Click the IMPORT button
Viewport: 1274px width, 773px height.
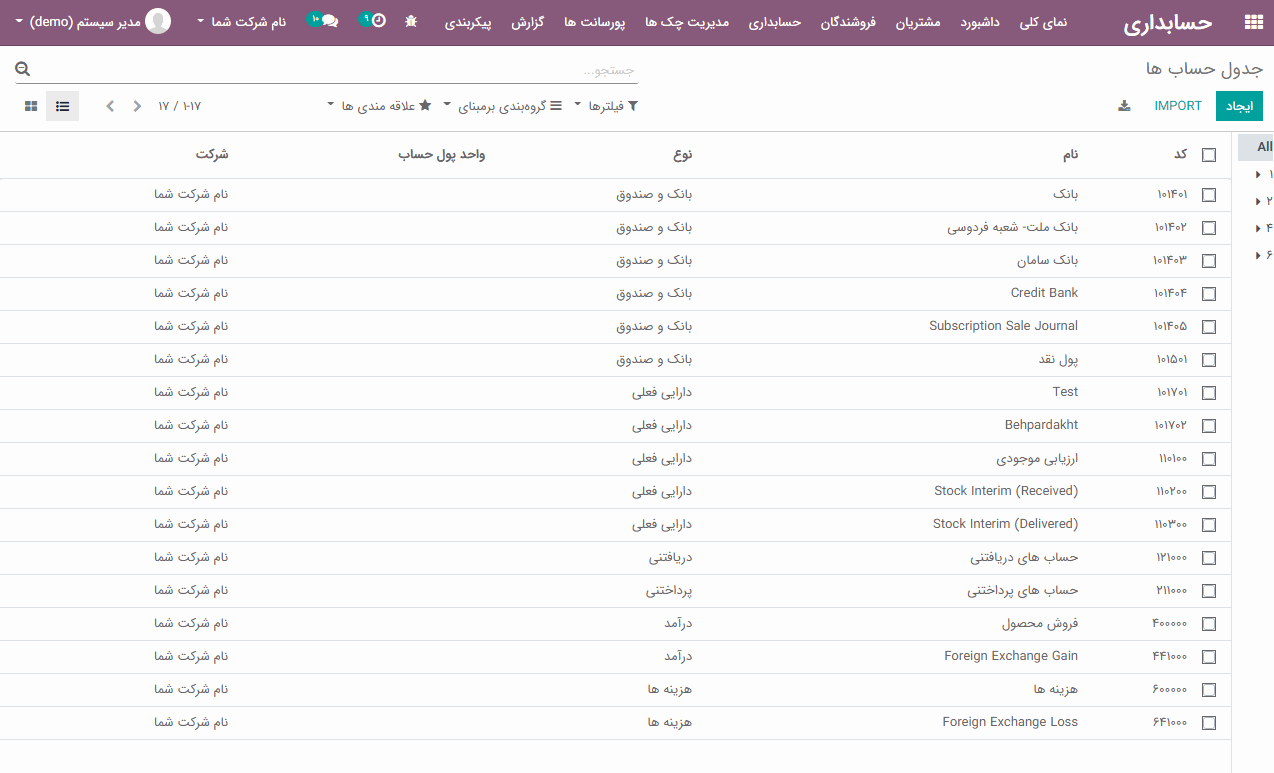click(1178, 106)
